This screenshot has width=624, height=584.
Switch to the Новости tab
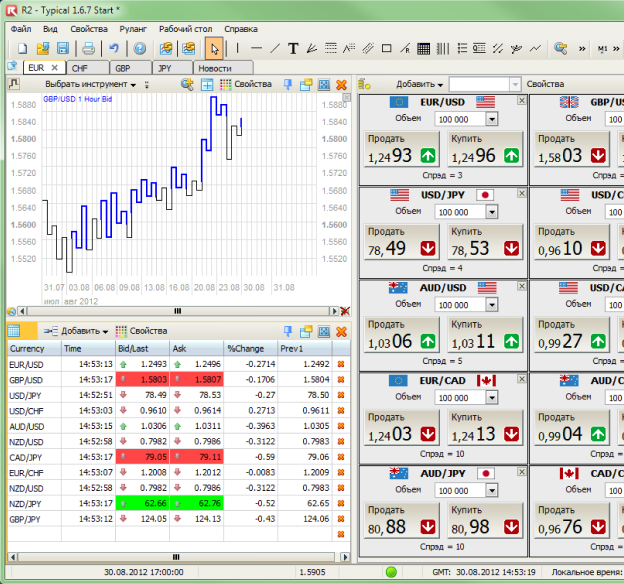click(x=223, y=68)
